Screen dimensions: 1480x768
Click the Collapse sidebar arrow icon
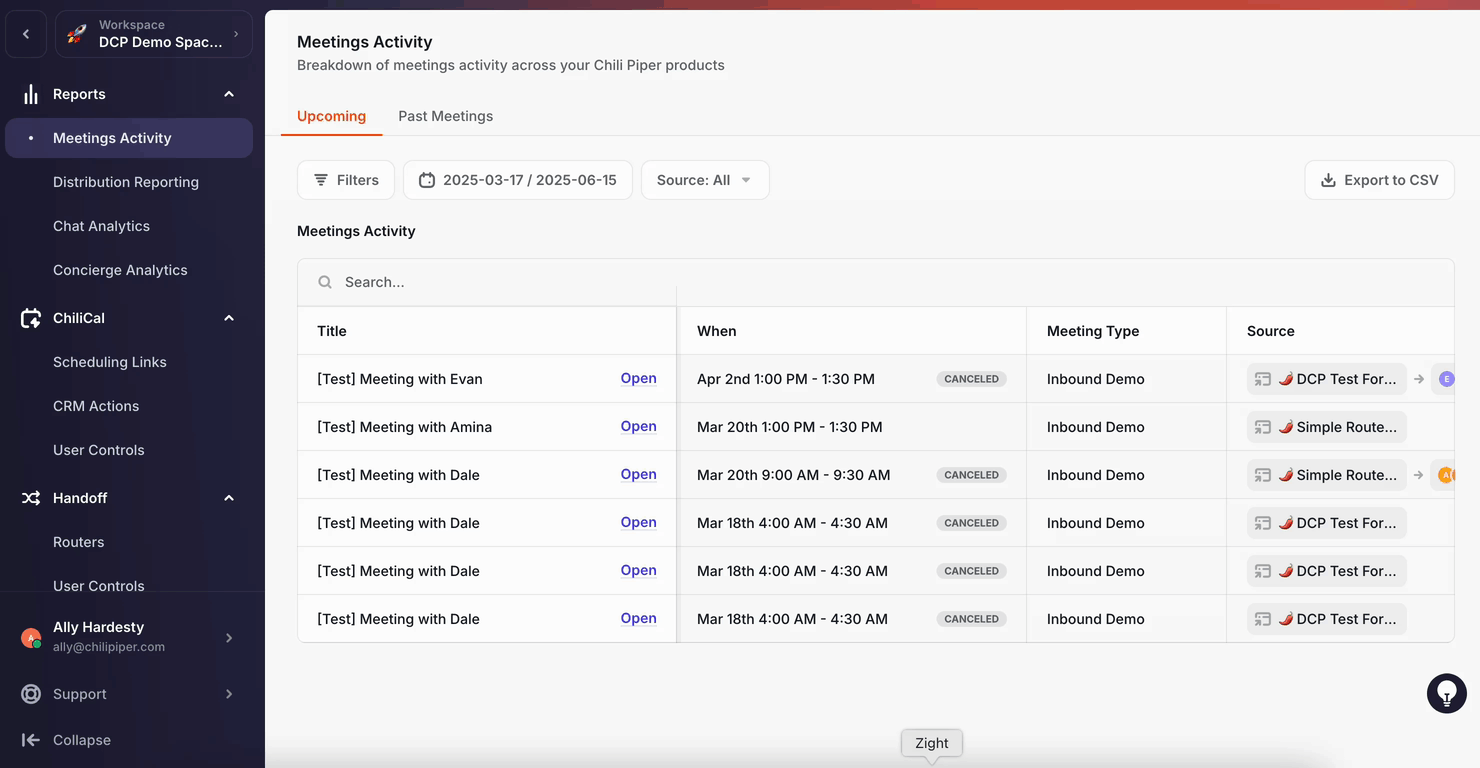(31, 740)
